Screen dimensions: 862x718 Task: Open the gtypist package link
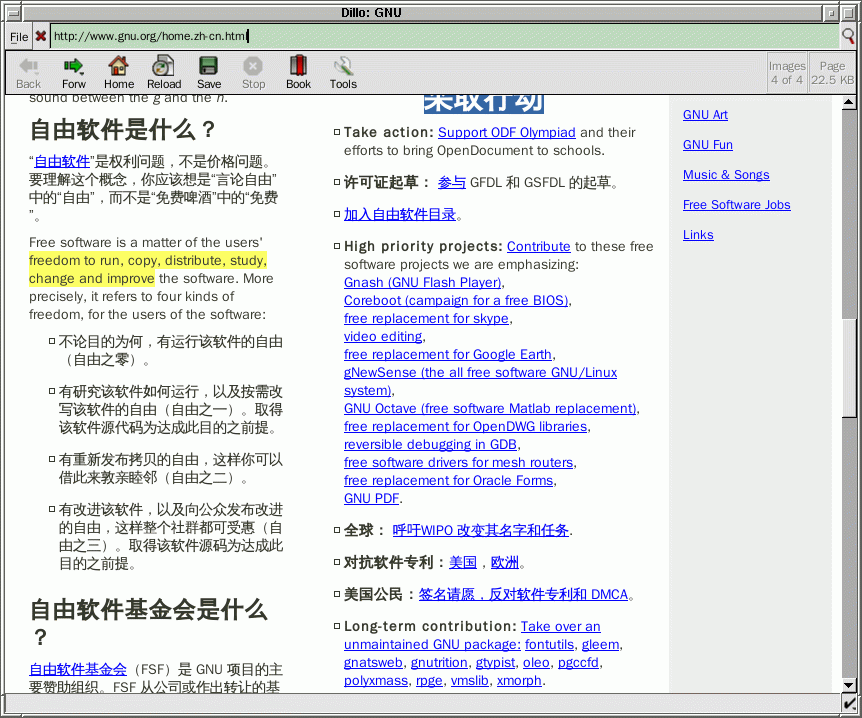[495, 663]
